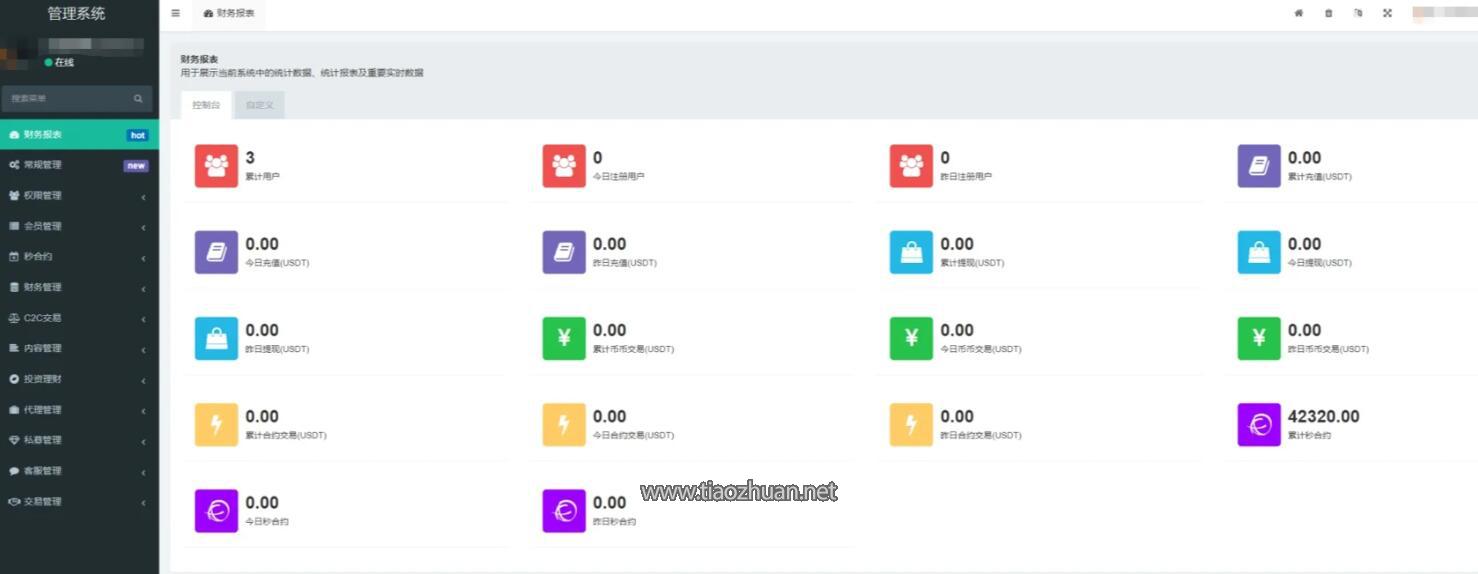Expand 财务管理 using its chevron arrow
The image size is (1478, 574).
(143, 289)
